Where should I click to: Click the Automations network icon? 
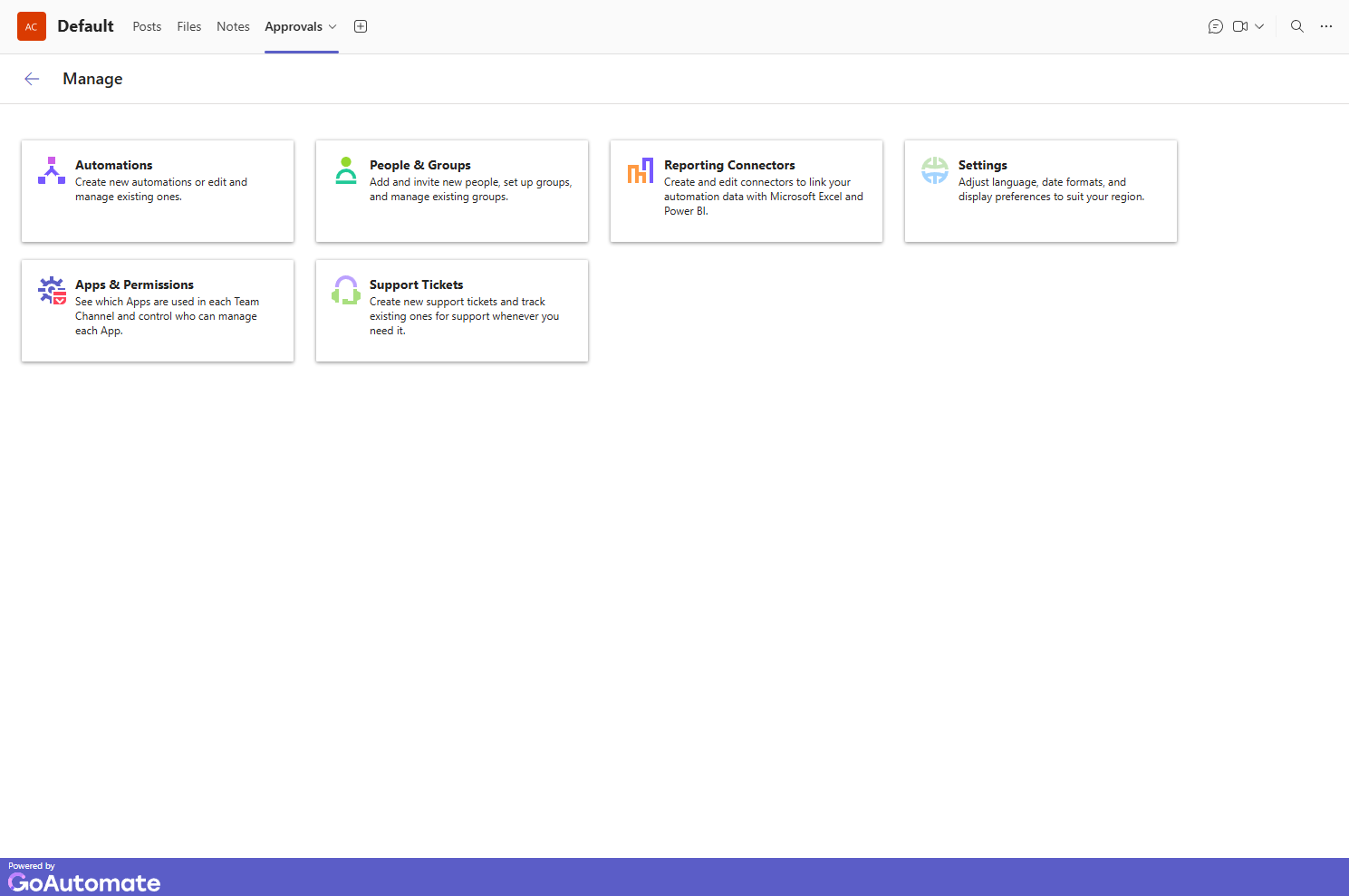click(51, 170)
